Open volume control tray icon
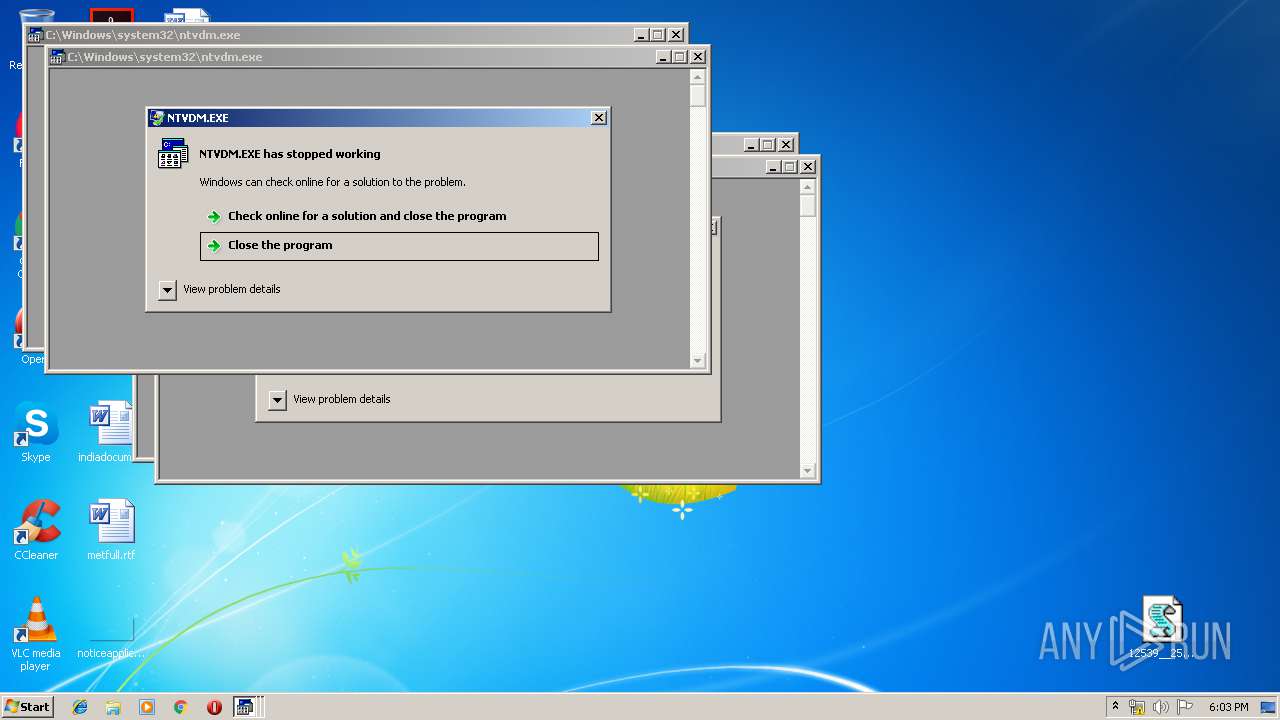 click(1160, 707)
